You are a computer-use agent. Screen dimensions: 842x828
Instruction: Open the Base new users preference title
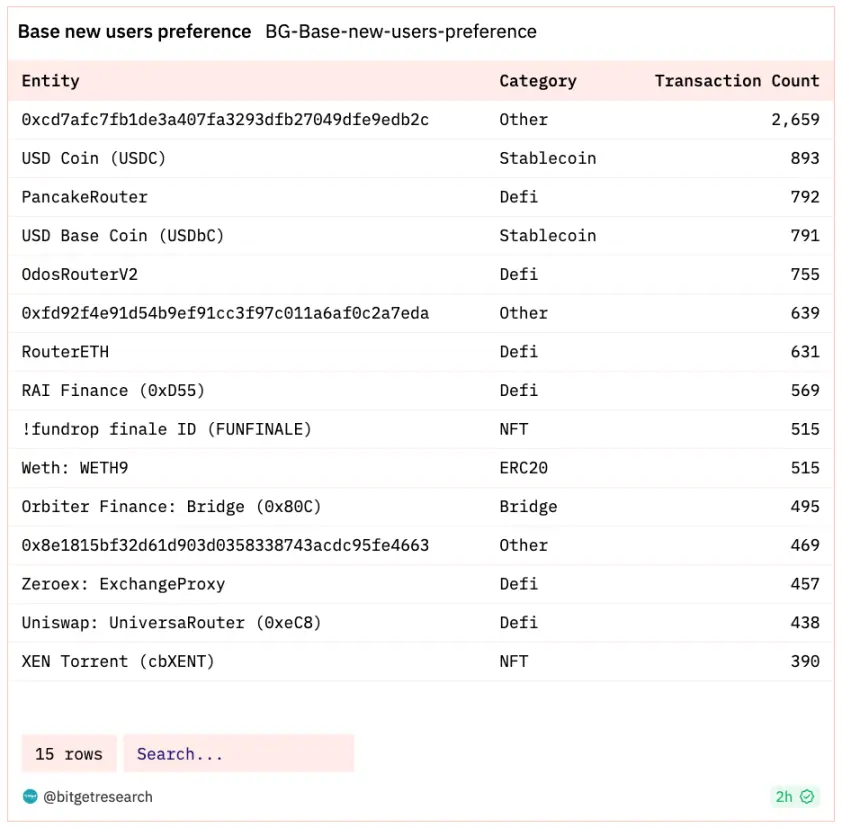(134, 32)
